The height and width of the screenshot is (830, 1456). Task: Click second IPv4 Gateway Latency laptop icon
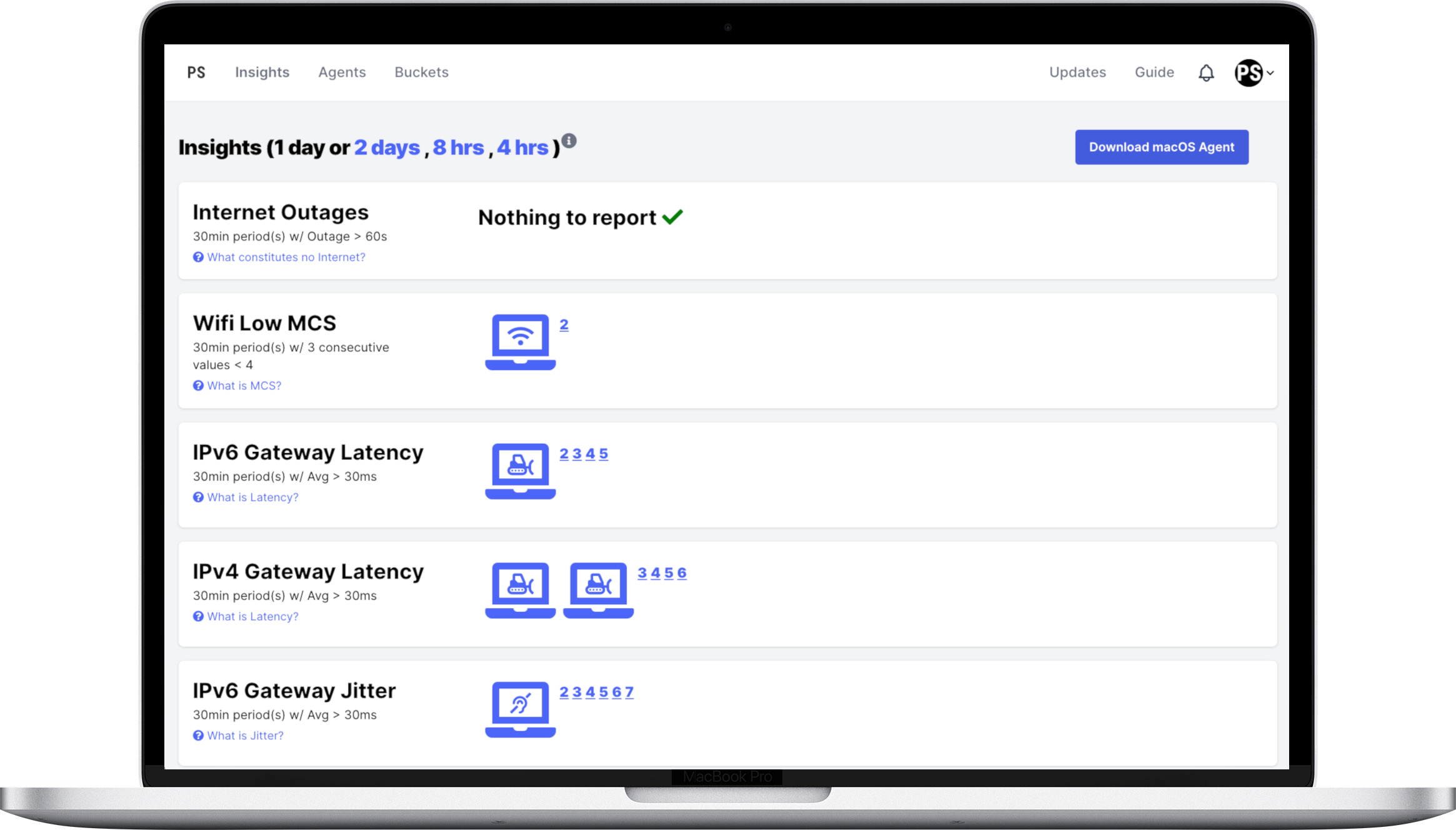tap(598, 590)
